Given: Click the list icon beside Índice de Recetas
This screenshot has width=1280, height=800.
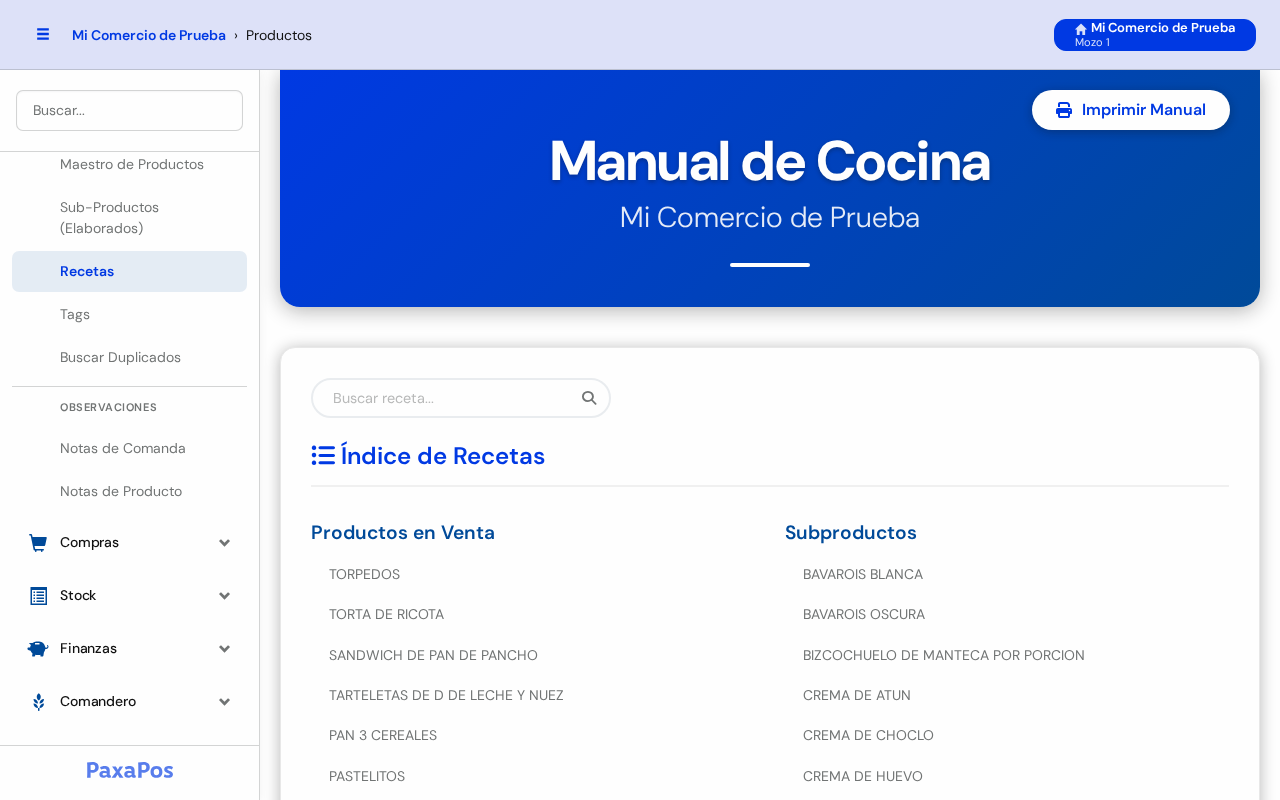Looking at the screenshot, I should pos(323,456).
